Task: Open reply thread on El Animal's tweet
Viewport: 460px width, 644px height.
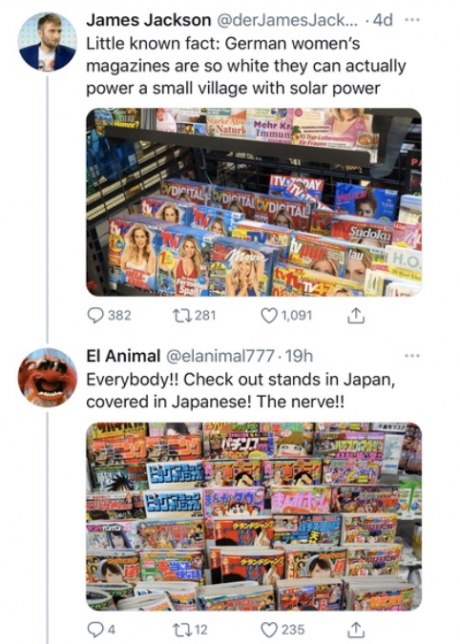Action: [x=101, y=630]
